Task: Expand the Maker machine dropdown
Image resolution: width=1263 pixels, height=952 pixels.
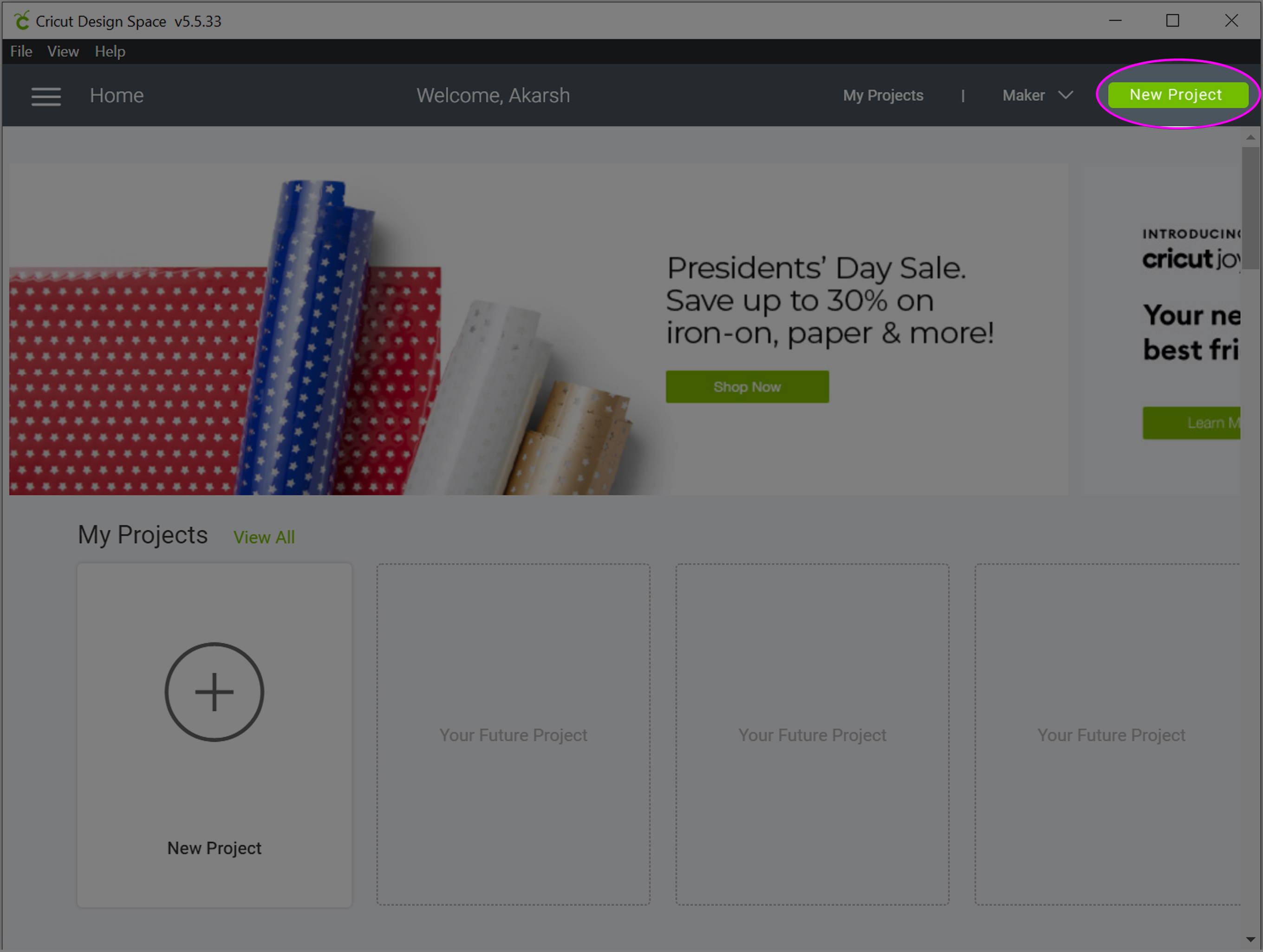Action: (x=1037, y=95)
